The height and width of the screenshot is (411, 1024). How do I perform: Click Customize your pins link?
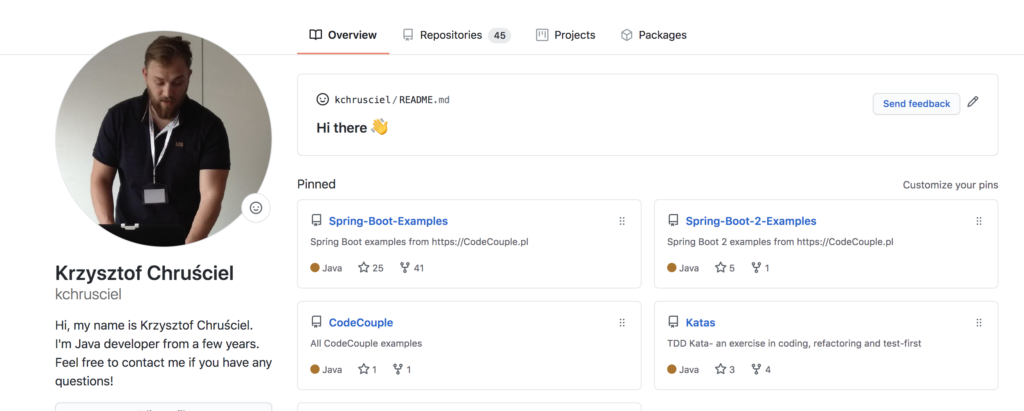tap(950, 185)
